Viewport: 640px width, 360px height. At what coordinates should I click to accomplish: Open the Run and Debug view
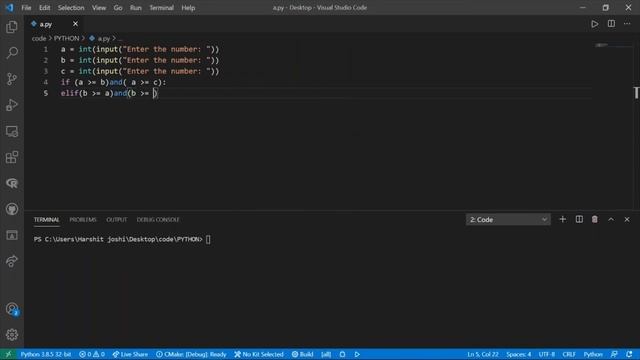coord(12,105)
